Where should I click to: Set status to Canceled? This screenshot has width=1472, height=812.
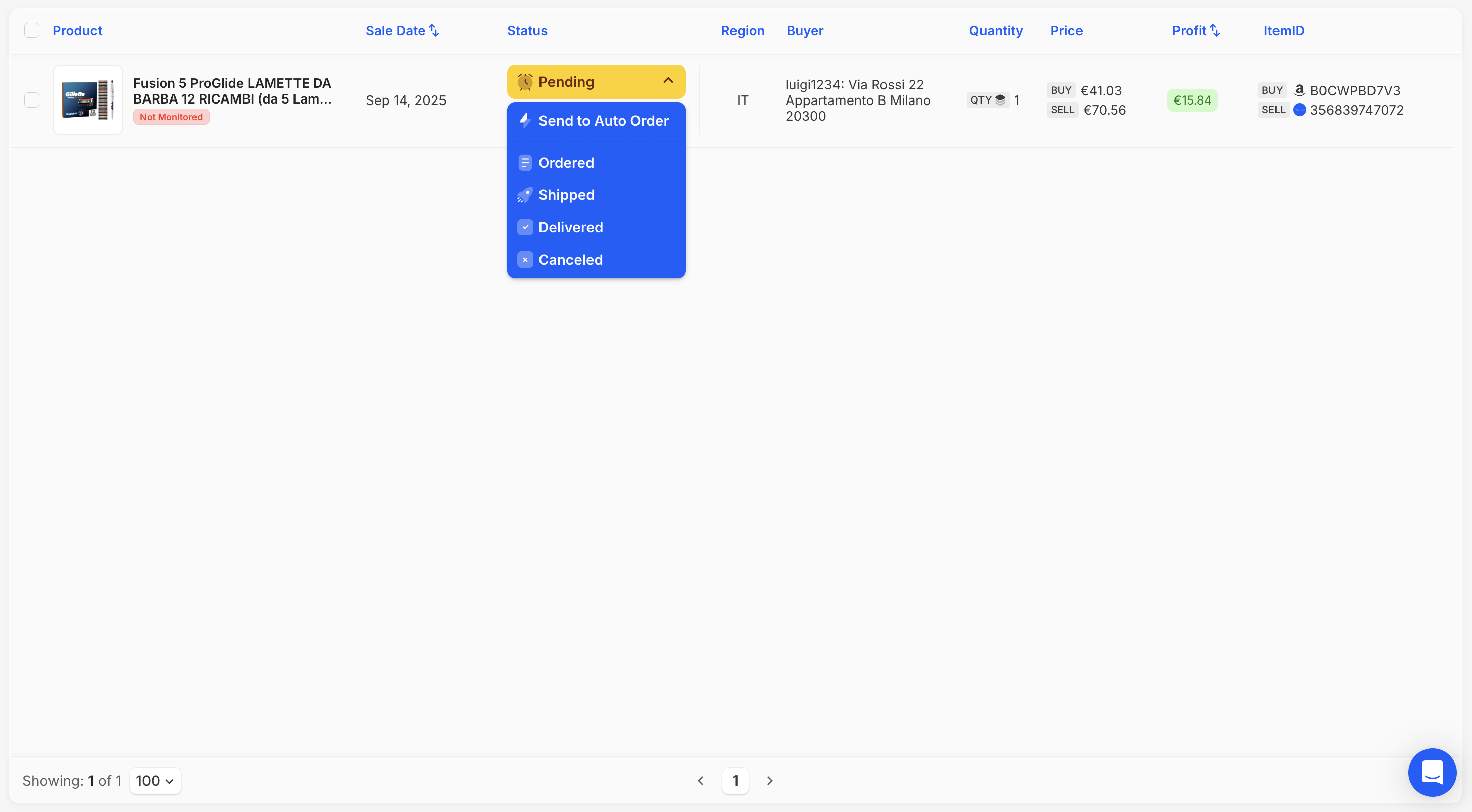[596, 260]
